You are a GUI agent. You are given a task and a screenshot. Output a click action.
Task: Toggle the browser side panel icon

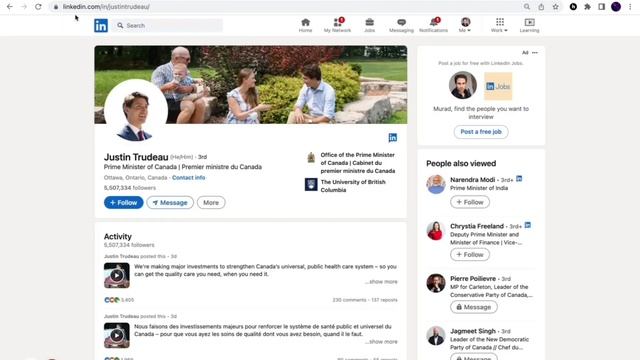(x=602, y=7)
